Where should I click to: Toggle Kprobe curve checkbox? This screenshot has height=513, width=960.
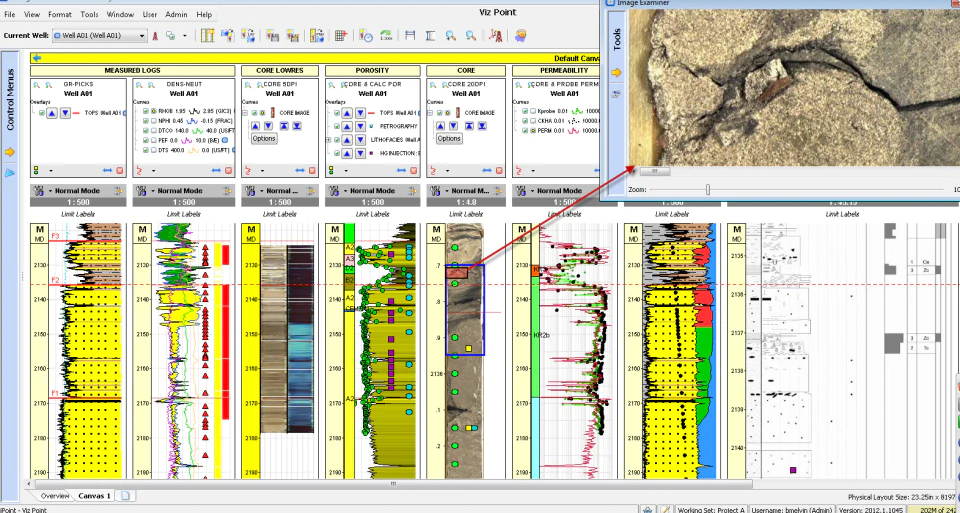pyautogui.click(x=525, y=112)
